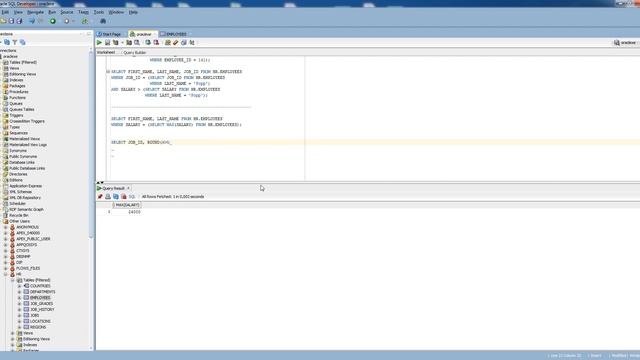Place cursor in SELECT JOB_ID, ROUND line
The width and height of the screenshot is (640, 360).
(x=141, y=142)
